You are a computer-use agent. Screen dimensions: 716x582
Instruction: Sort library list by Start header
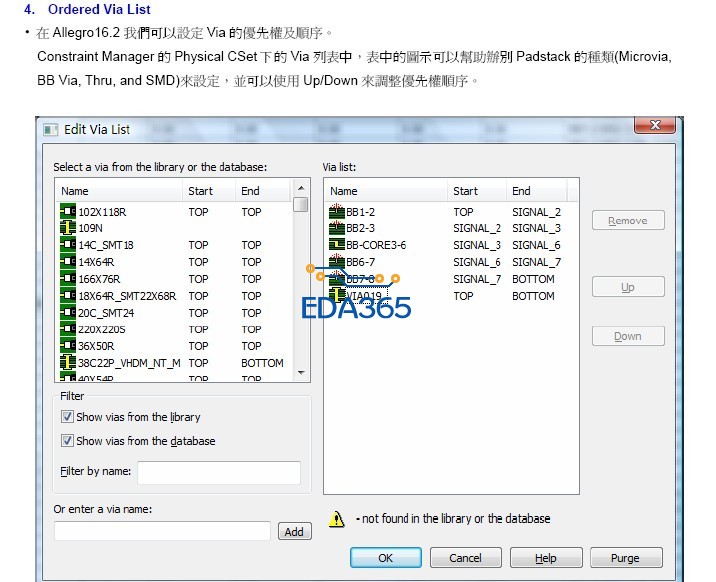tap(209, 191)
